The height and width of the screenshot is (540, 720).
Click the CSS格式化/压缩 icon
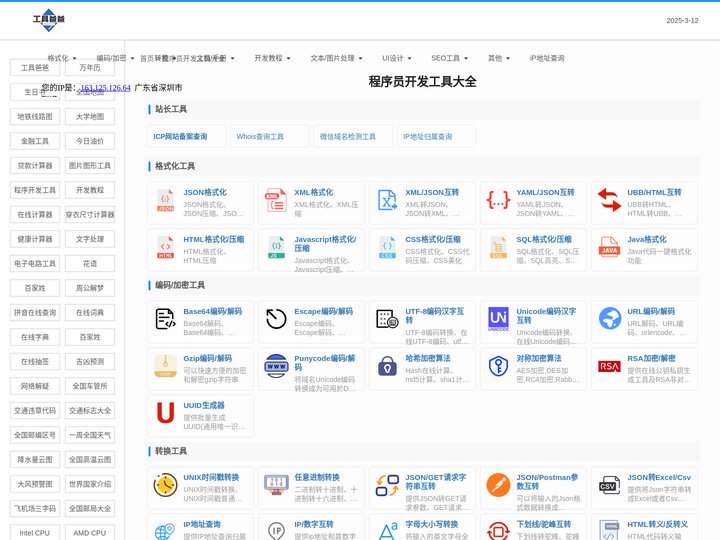(387, 248)
